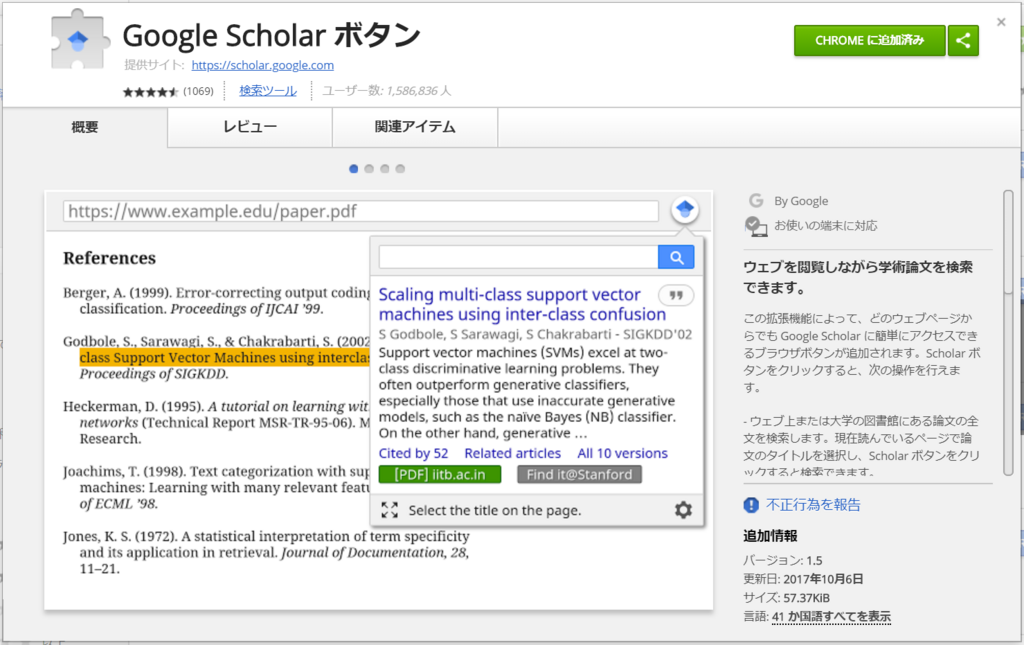This screenshot has height=645, width=1024.
Task: Click the All 10 versions link
Action: [x=622, y=453]
